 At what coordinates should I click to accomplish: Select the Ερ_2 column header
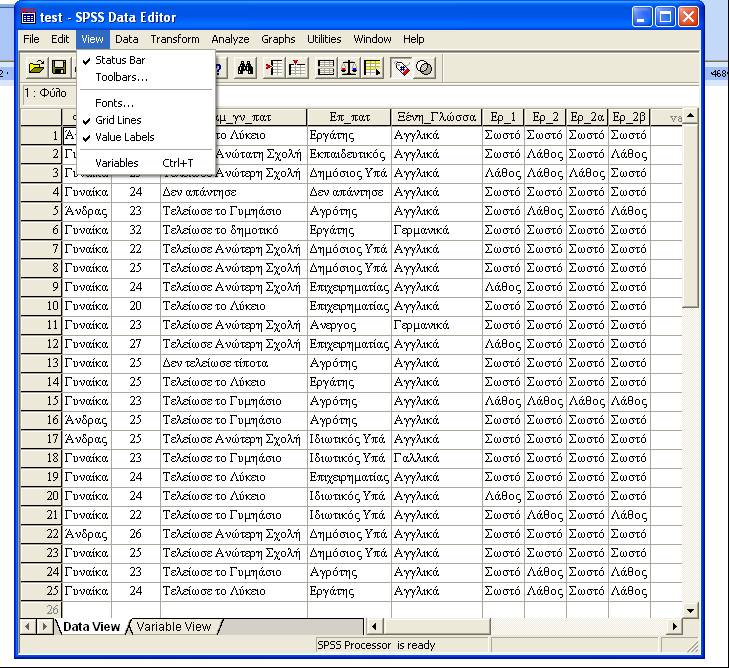(545, 117)
